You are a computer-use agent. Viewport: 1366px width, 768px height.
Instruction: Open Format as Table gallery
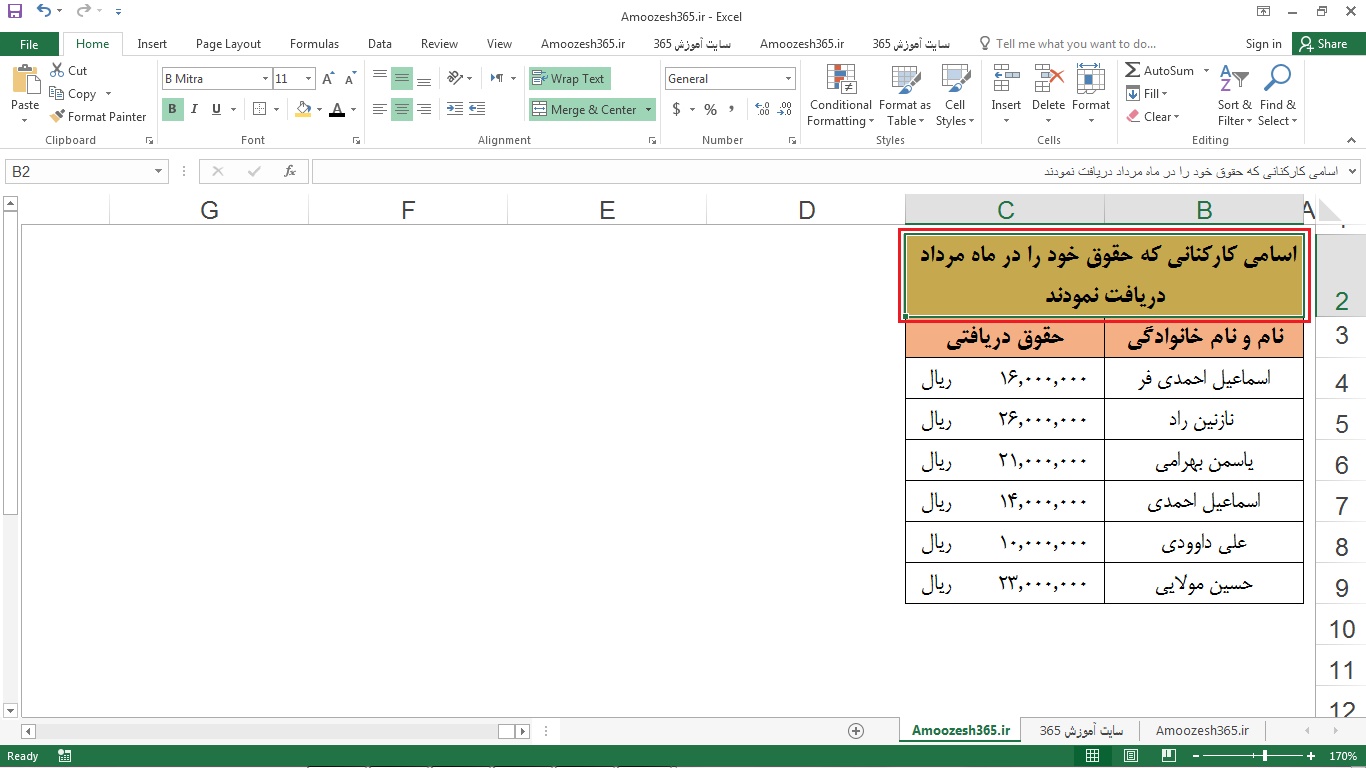click(905, 95)
